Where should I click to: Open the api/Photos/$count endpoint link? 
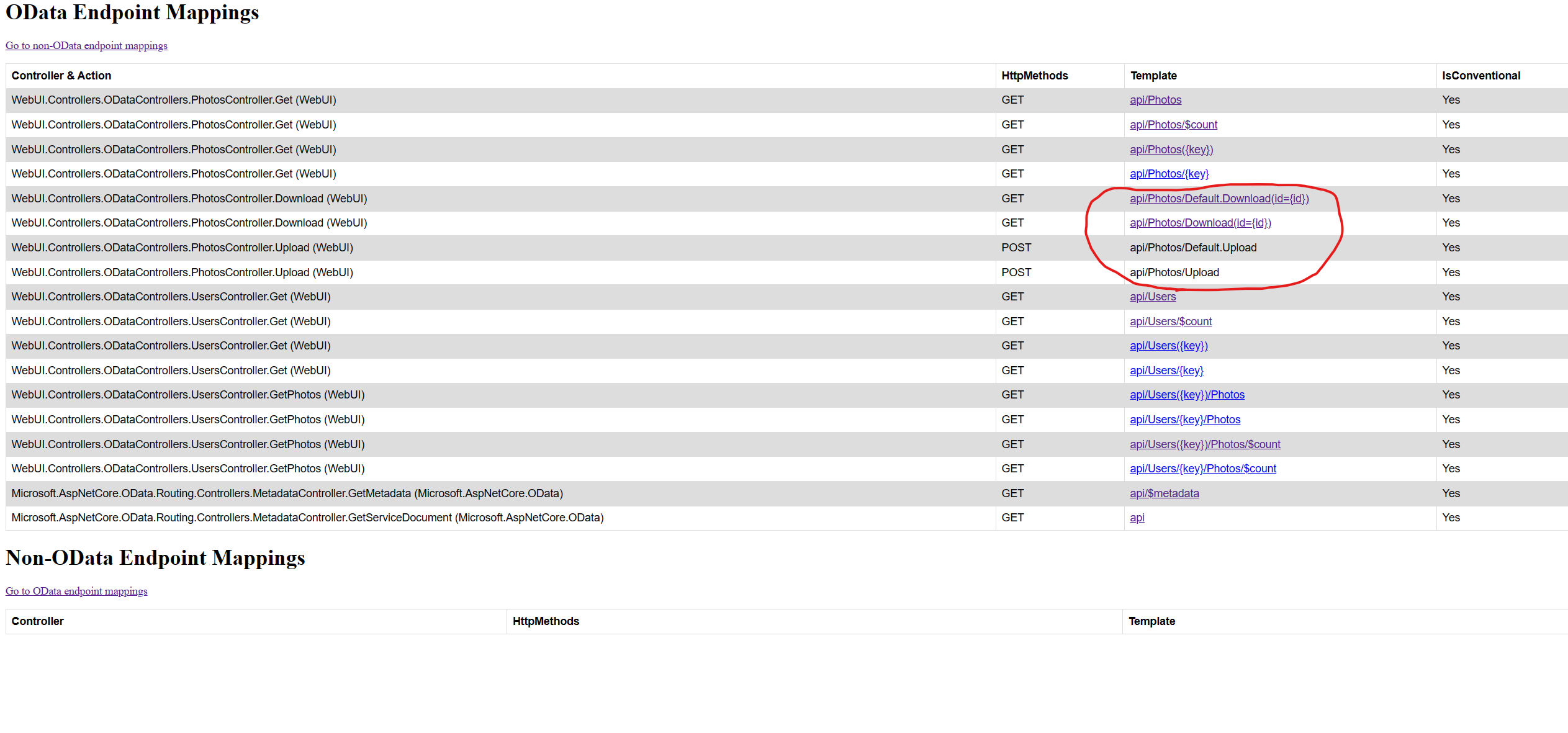[1173, 124]
